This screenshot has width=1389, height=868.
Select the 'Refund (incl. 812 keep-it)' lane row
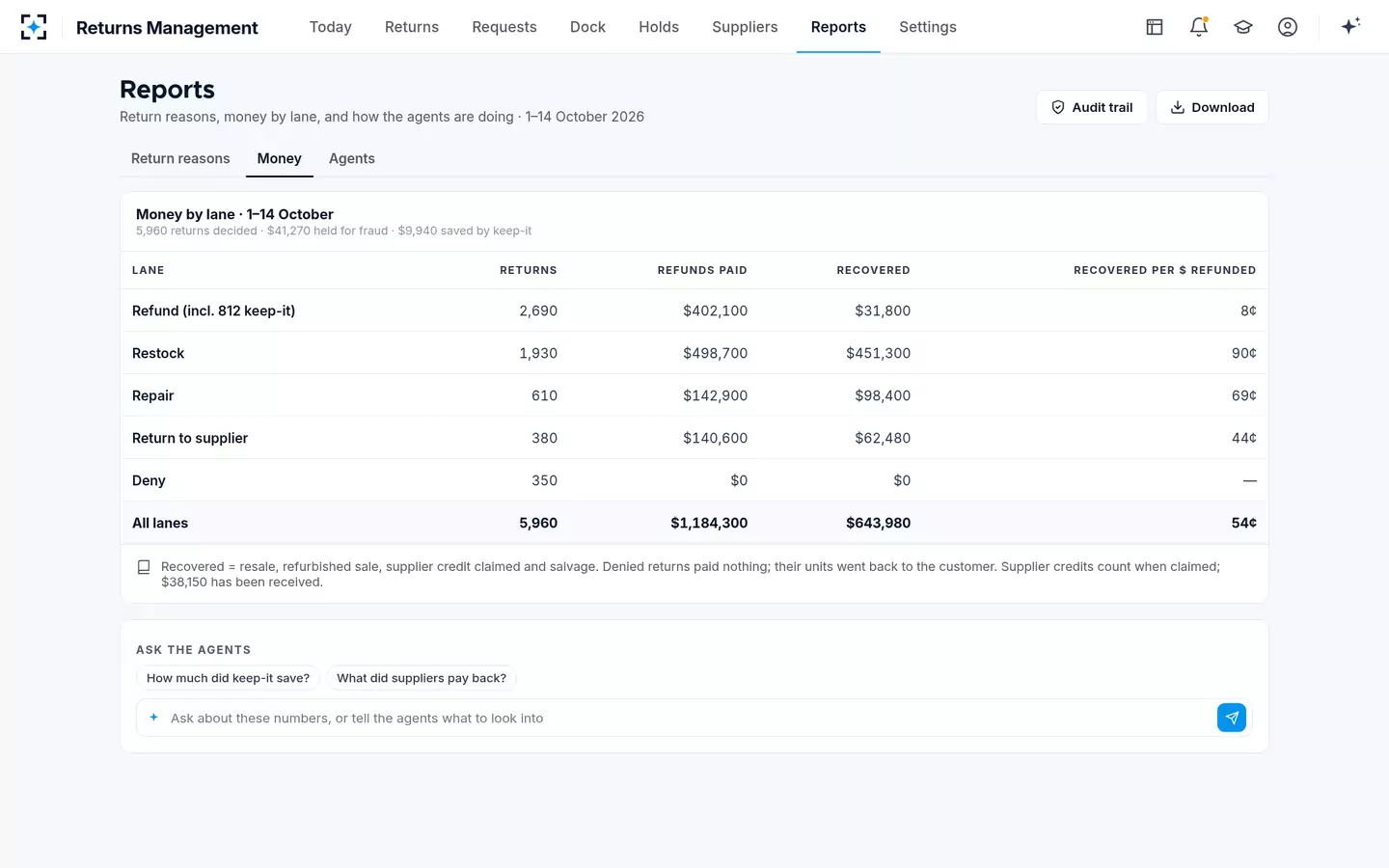[x=694, y=311]
